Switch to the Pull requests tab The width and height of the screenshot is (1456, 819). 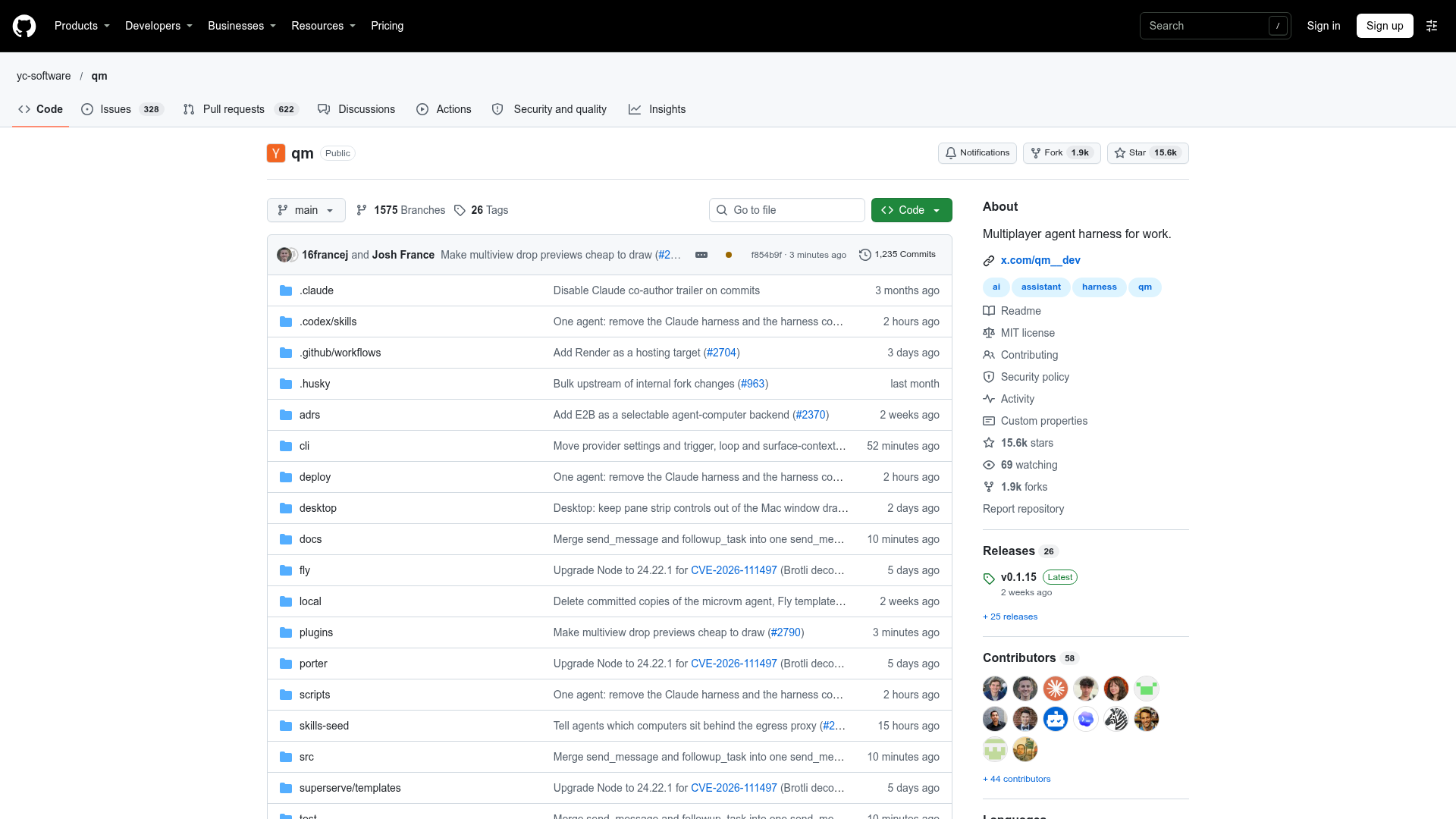[241, 109]
